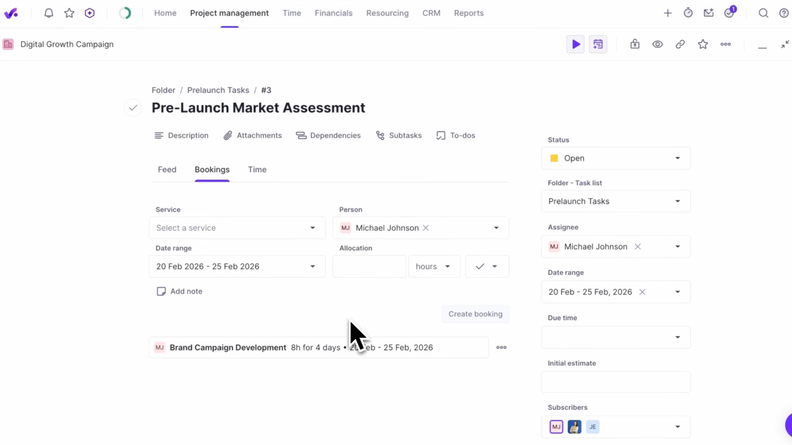
Task: Open Attachments
Action: pyautogui.click(x=253, y=135)
